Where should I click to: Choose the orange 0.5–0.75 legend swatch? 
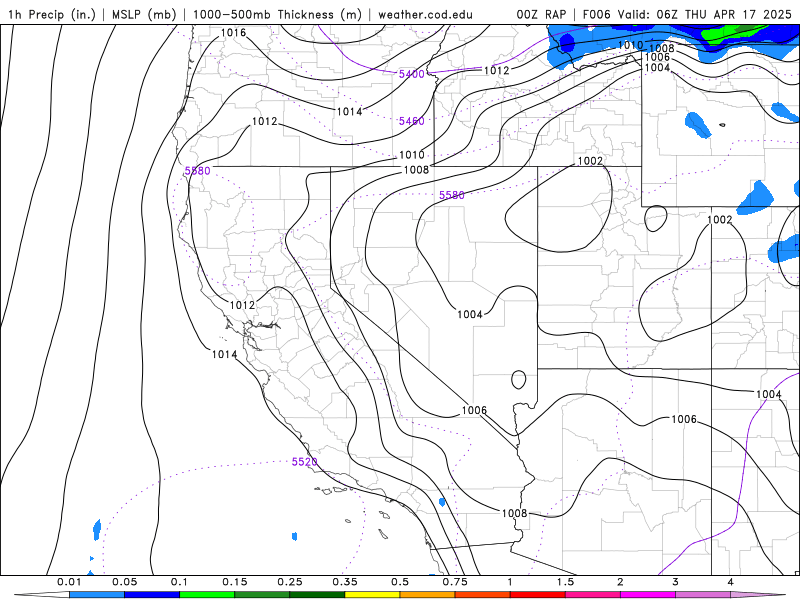(x=428, y=595)
